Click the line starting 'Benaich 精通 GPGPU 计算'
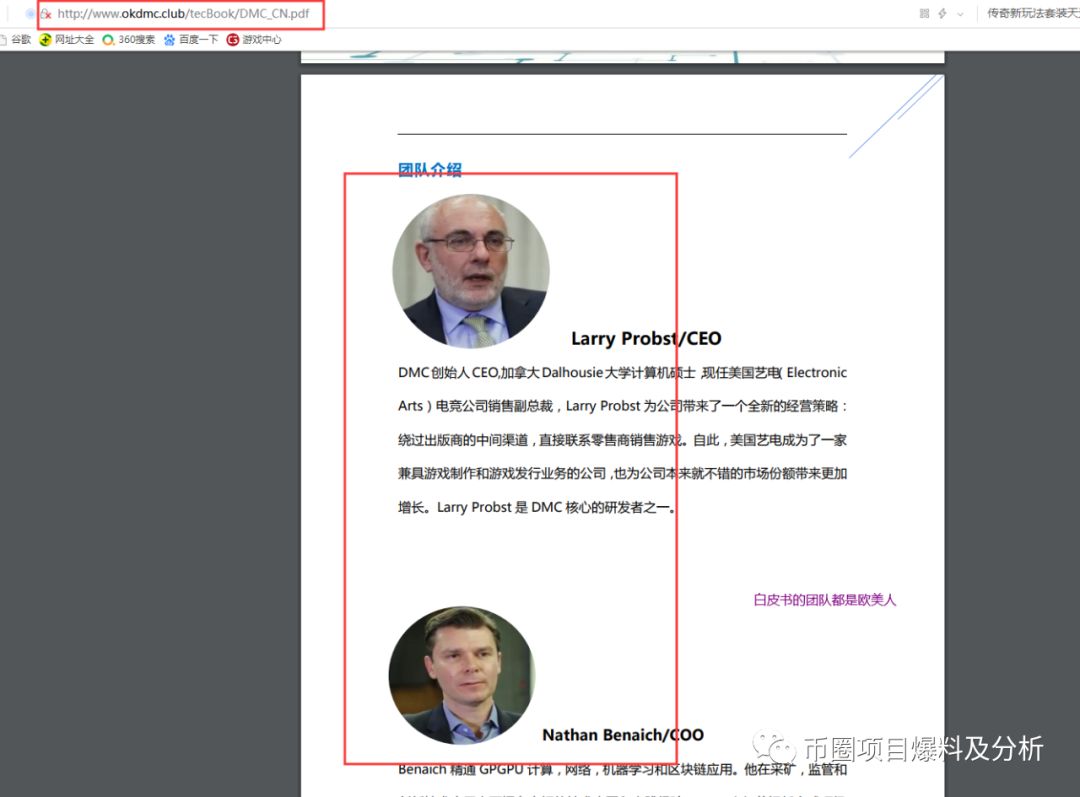The image size is (1080, 797). [623, 769]
